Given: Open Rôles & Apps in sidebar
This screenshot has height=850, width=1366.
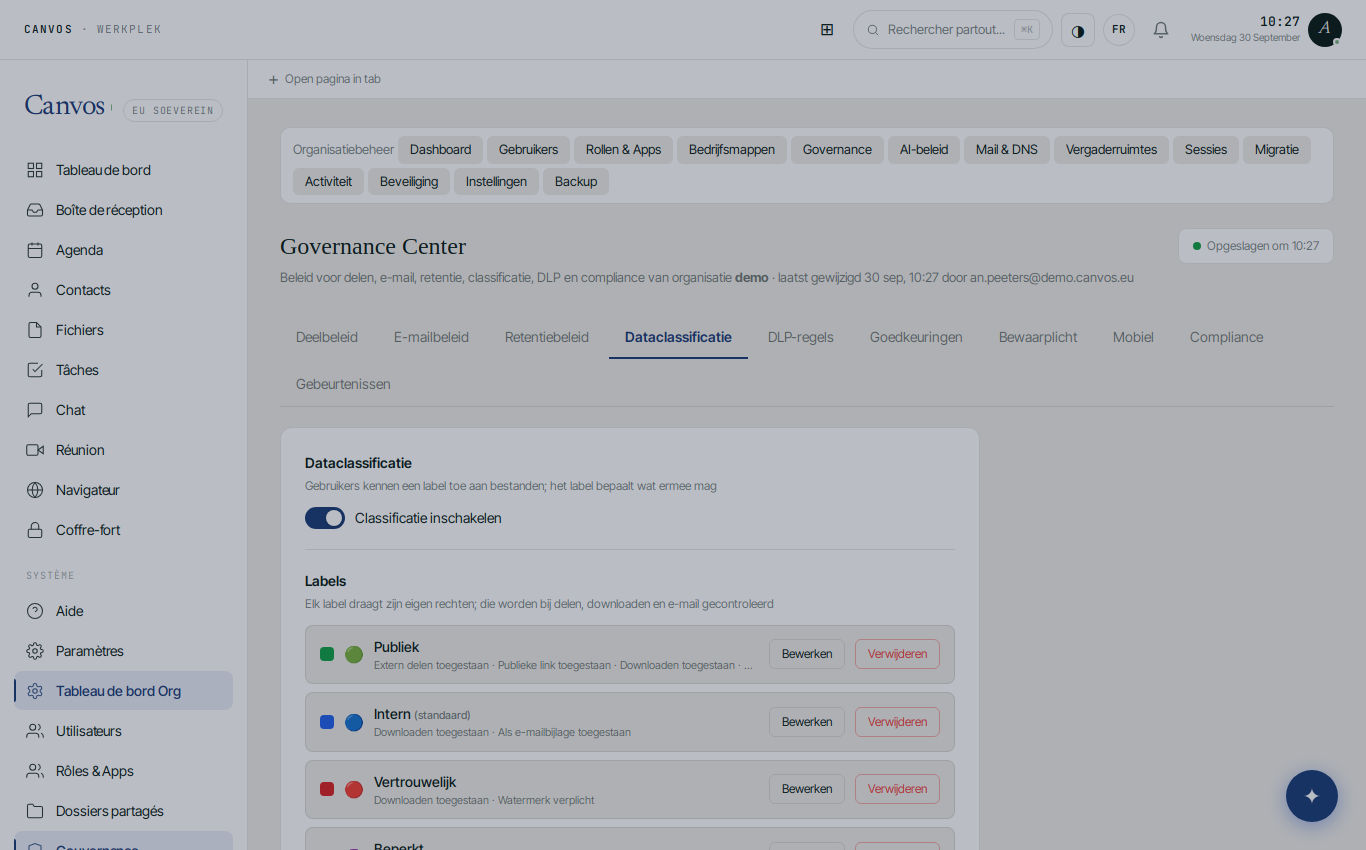Looking at the screenshot, I should pyautogui.click(x=123, y=771).
